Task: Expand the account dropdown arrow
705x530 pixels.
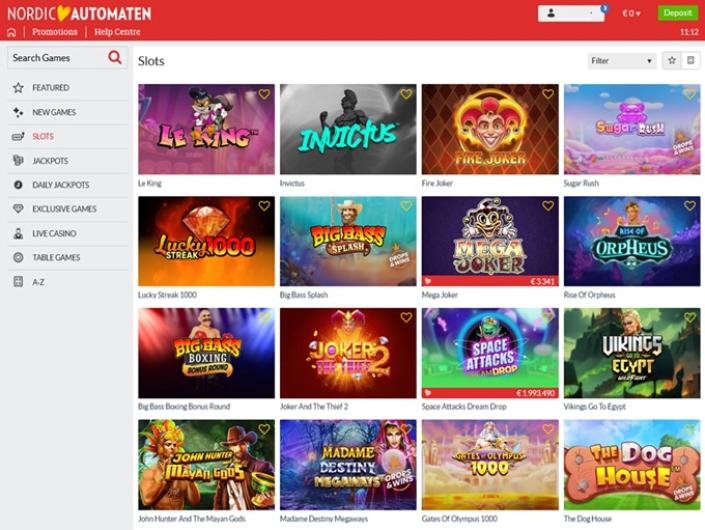Action: click(x=591, y=13)
